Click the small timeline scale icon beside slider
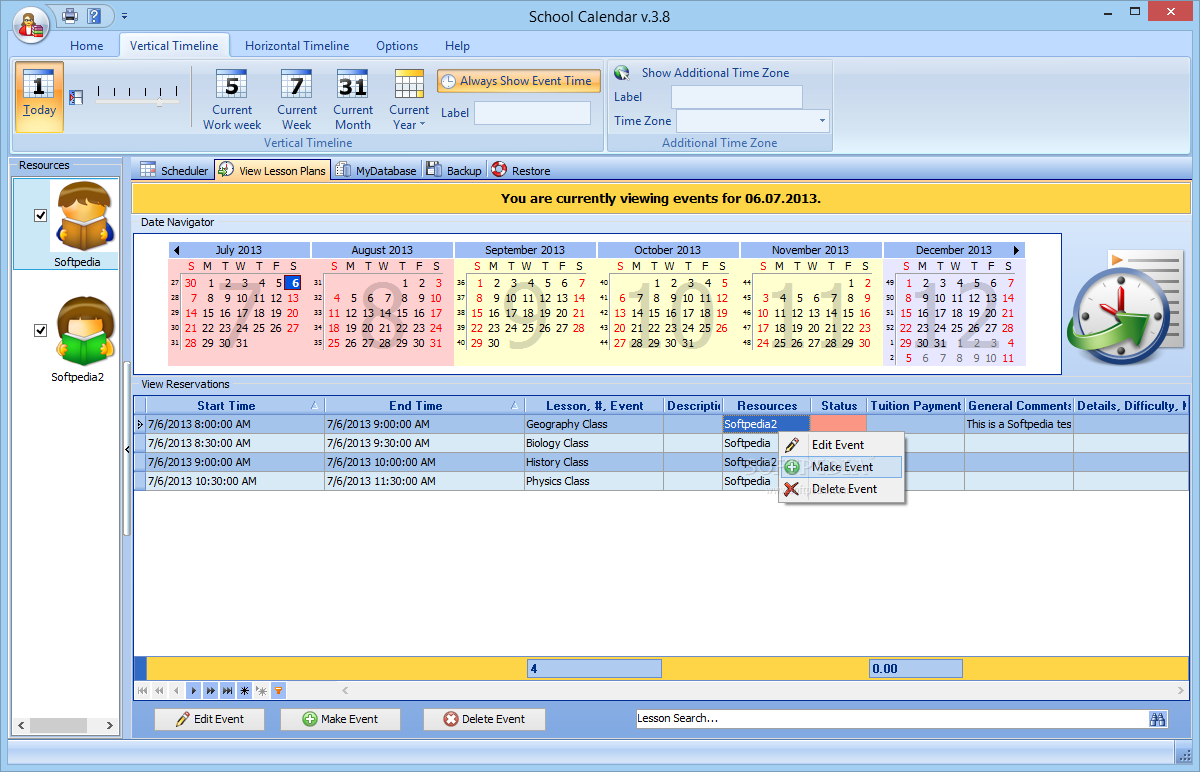Image resolution: width=1200 pixels, height=772 pixels. click(x=75, y=97)
